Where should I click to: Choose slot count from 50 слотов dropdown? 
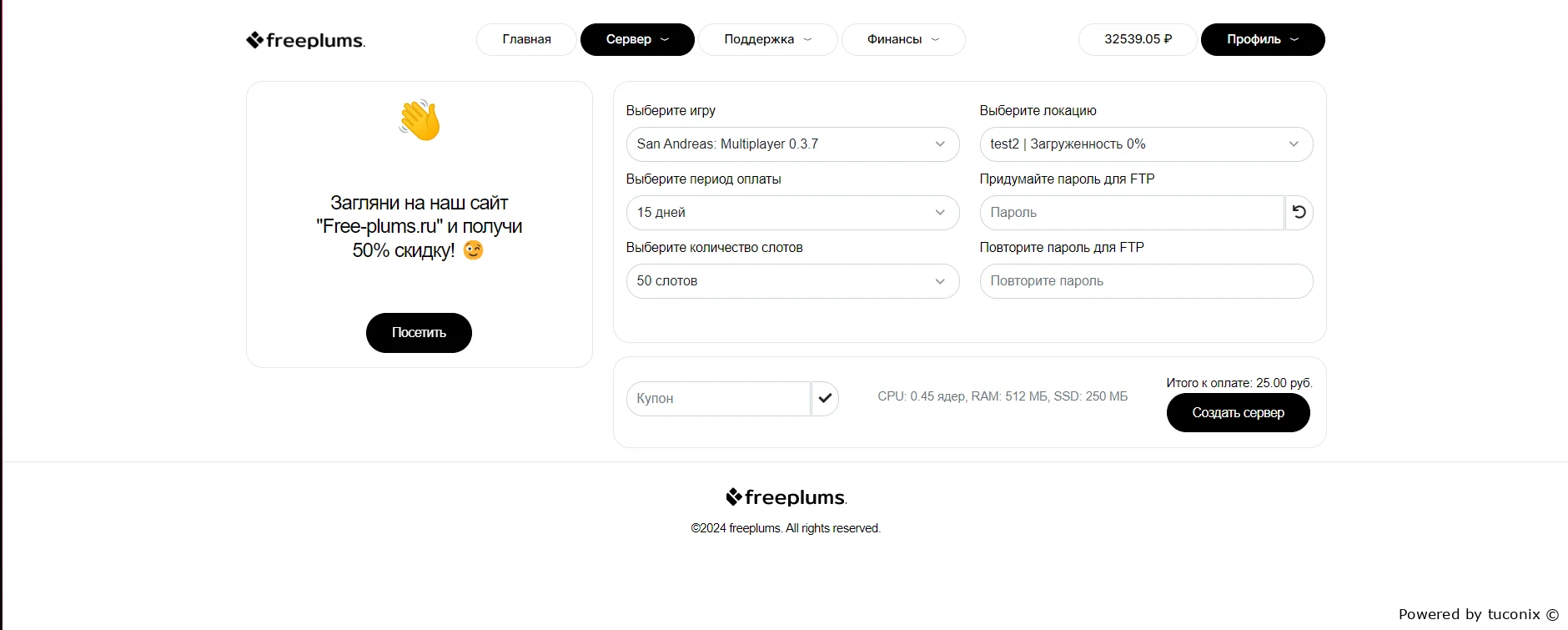coord(792,281)
